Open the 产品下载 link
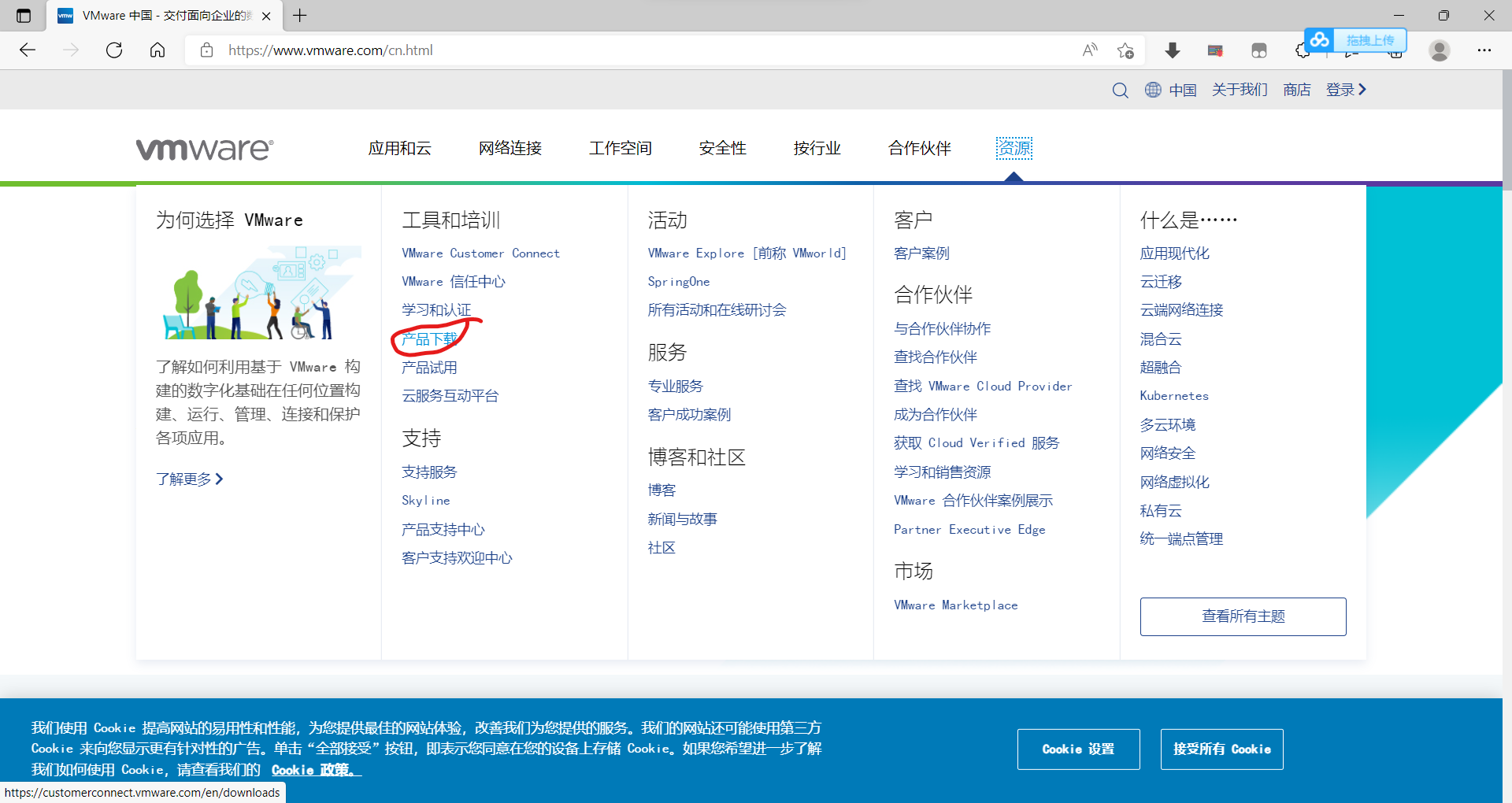 click(429, 339)
